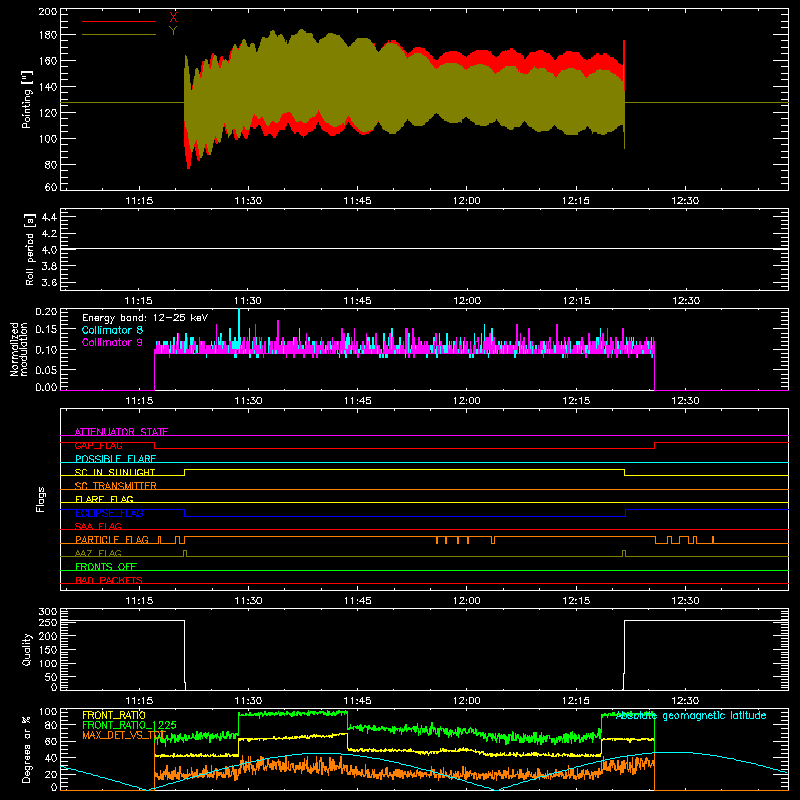This screenshot has height=800, width=800.
Task: Click the red X legend line sample
Action: (119, 21)
